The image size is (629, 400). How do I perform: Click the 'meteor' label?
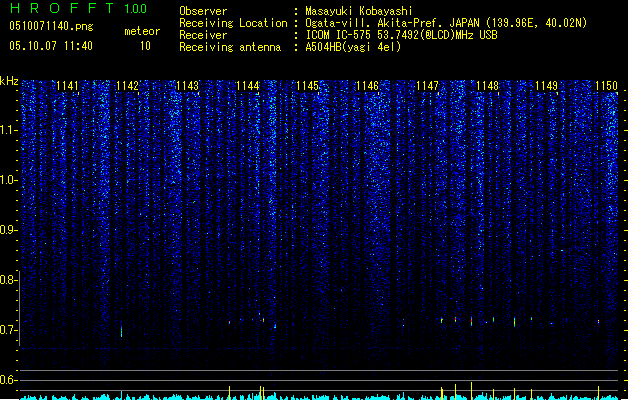[x=142, y=31]
